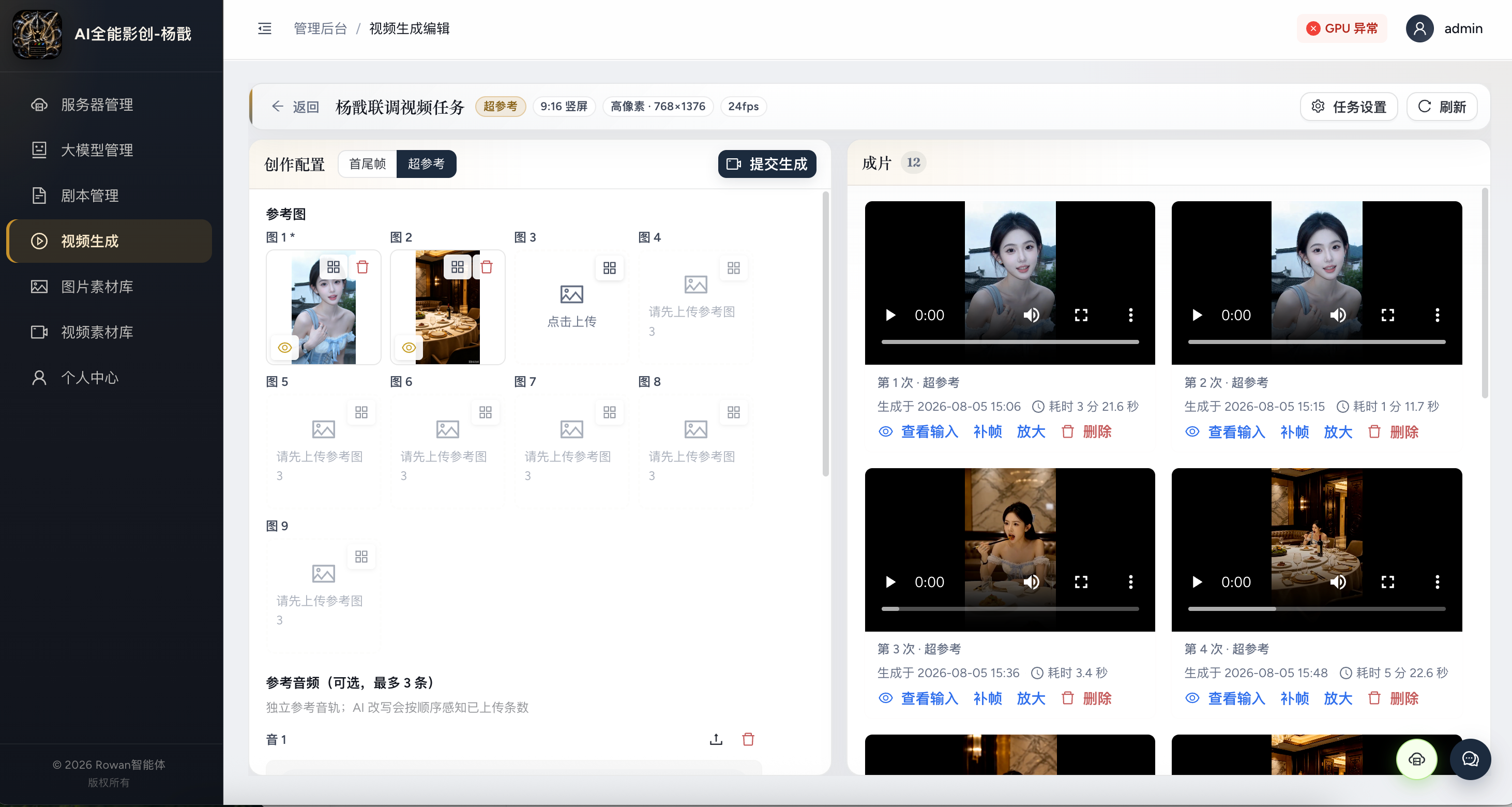Image resolution: width=1512 pixels, height=807 pixels.
Task: Open more options on the 第 1 次 video
Action: pos(1130,316)
